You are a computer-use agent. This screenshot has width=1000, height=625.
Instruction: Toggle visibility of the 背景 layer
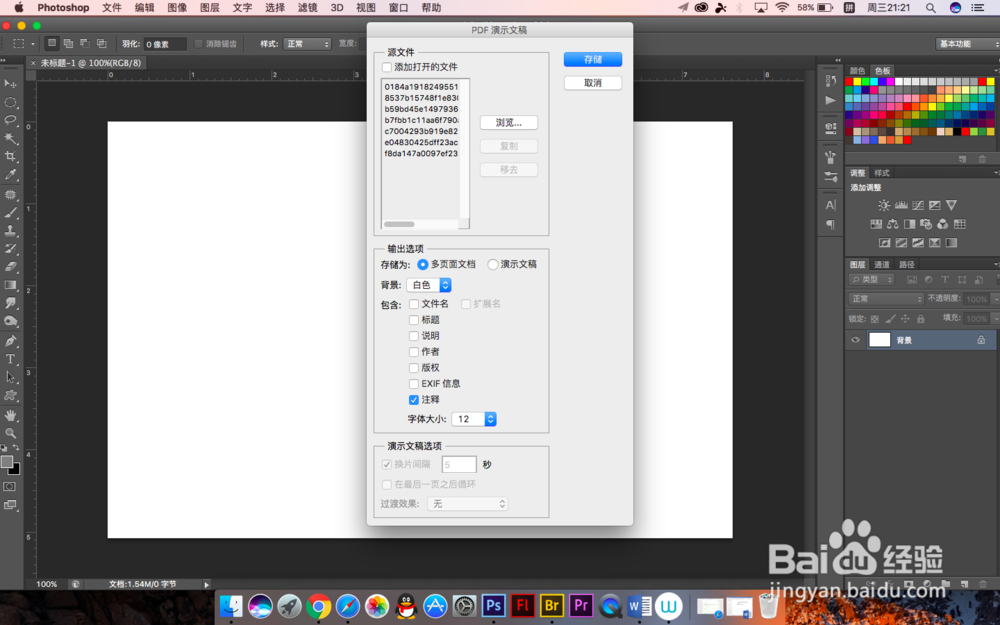click(x=856, y=339)
